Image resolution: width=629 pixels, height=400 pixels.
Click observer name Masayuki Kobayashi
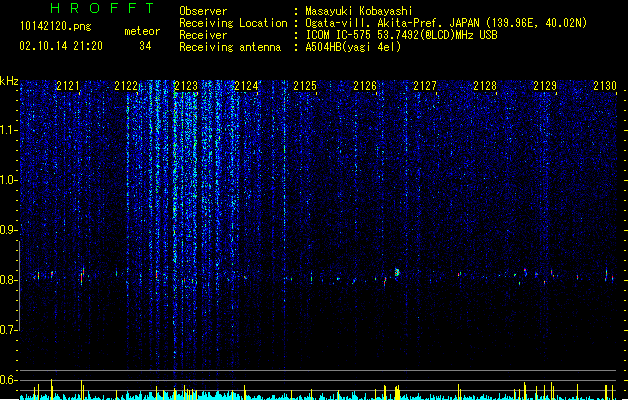click(359, 11)
